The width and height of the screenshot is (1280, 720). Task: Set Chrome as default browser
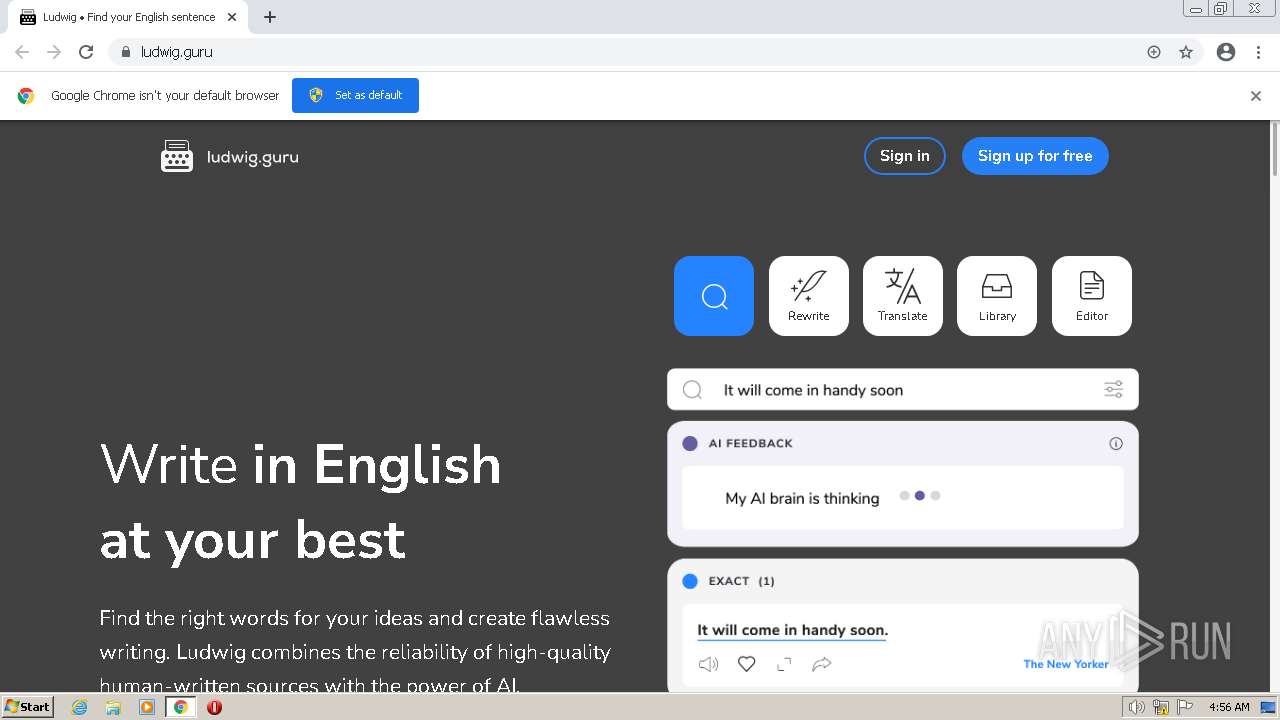click(355, 95)
